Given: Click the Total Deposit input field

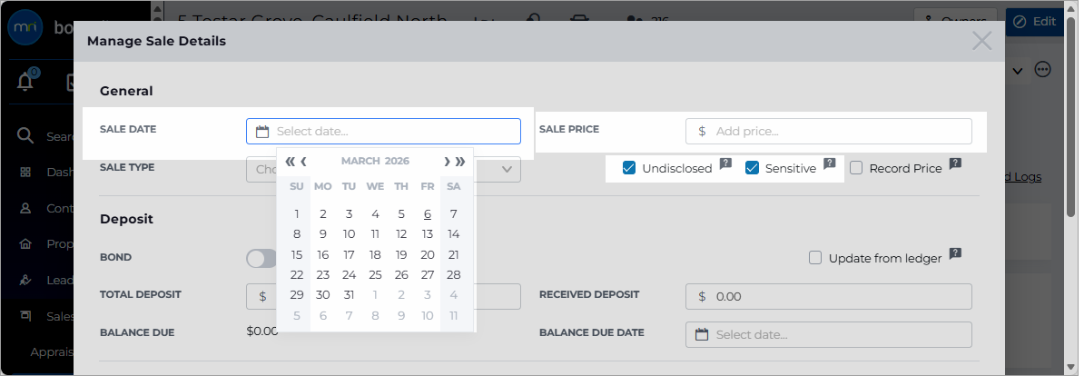Looking at the screenshot, I should pyautogui.click(x=383, y=297).
